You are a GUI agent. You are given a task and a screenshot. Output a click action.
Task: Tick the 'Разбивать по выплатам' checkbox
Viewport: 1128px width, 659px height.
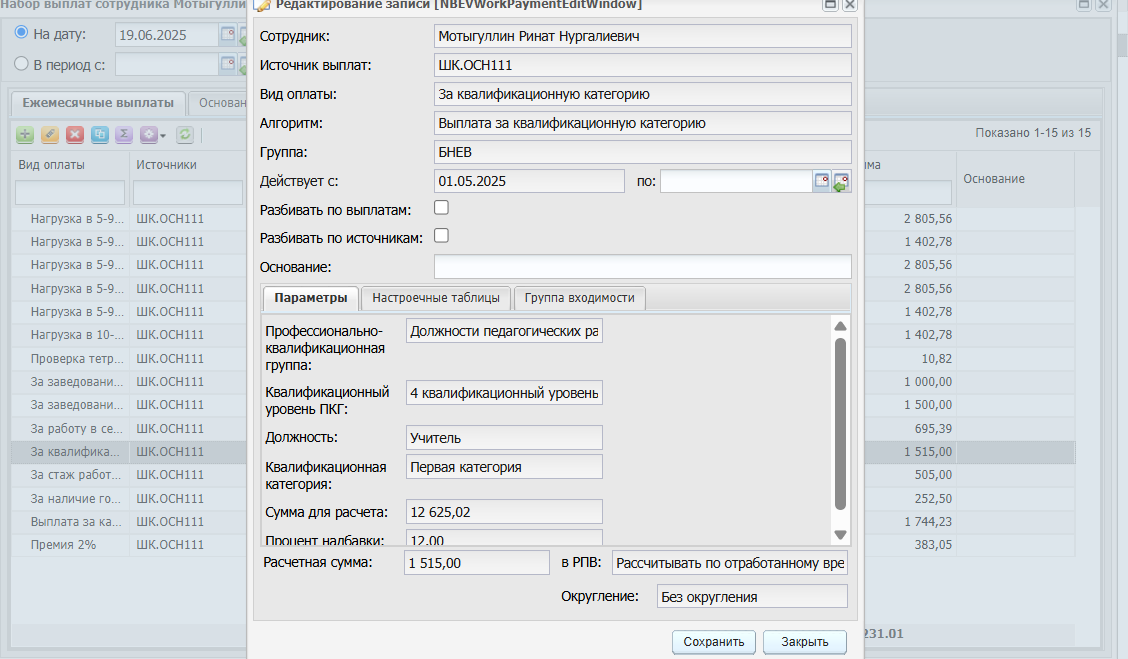pyautogui.click(x=442, y=207)
